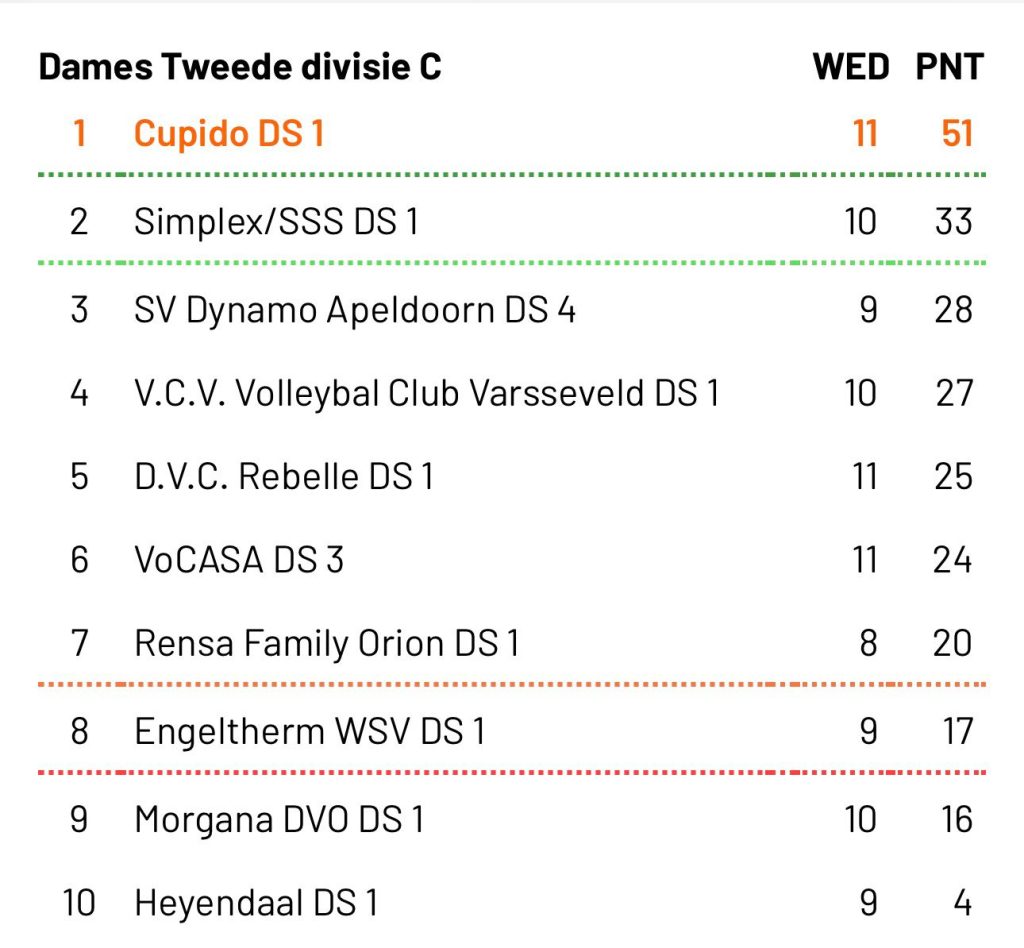The height and width of the screenshot is (948, 1024).
Task: Open SV Dynamo Apeldoorn DS 4
Action: [x=355, y=310]
